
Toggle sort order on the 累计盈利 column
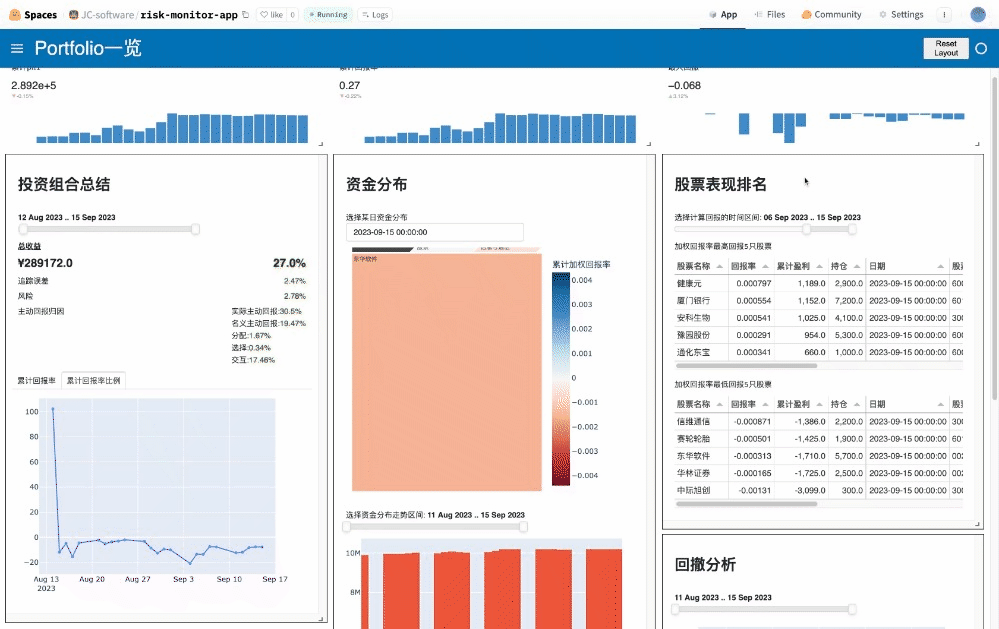[818, 265]
